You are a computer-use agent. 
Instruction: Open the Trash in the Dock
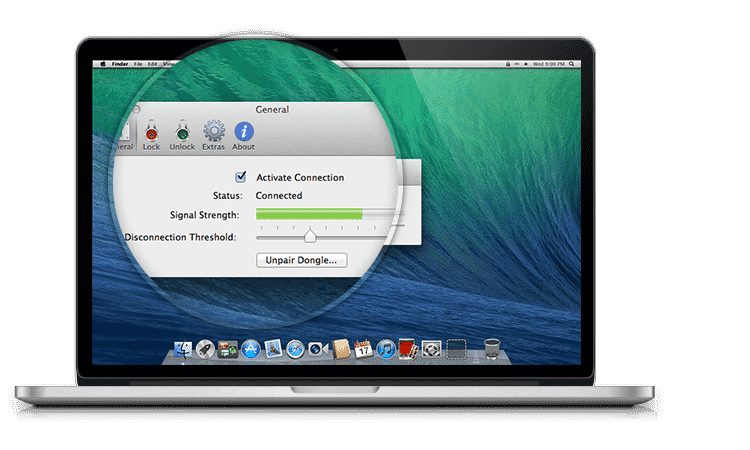pos(492,349)
